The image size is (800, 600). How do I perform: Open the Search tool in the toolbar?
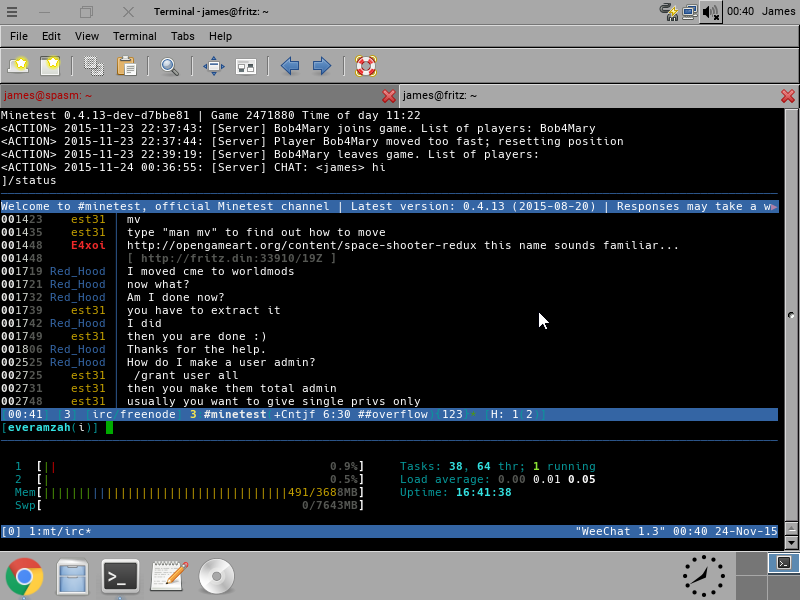(x=168, y=66)
